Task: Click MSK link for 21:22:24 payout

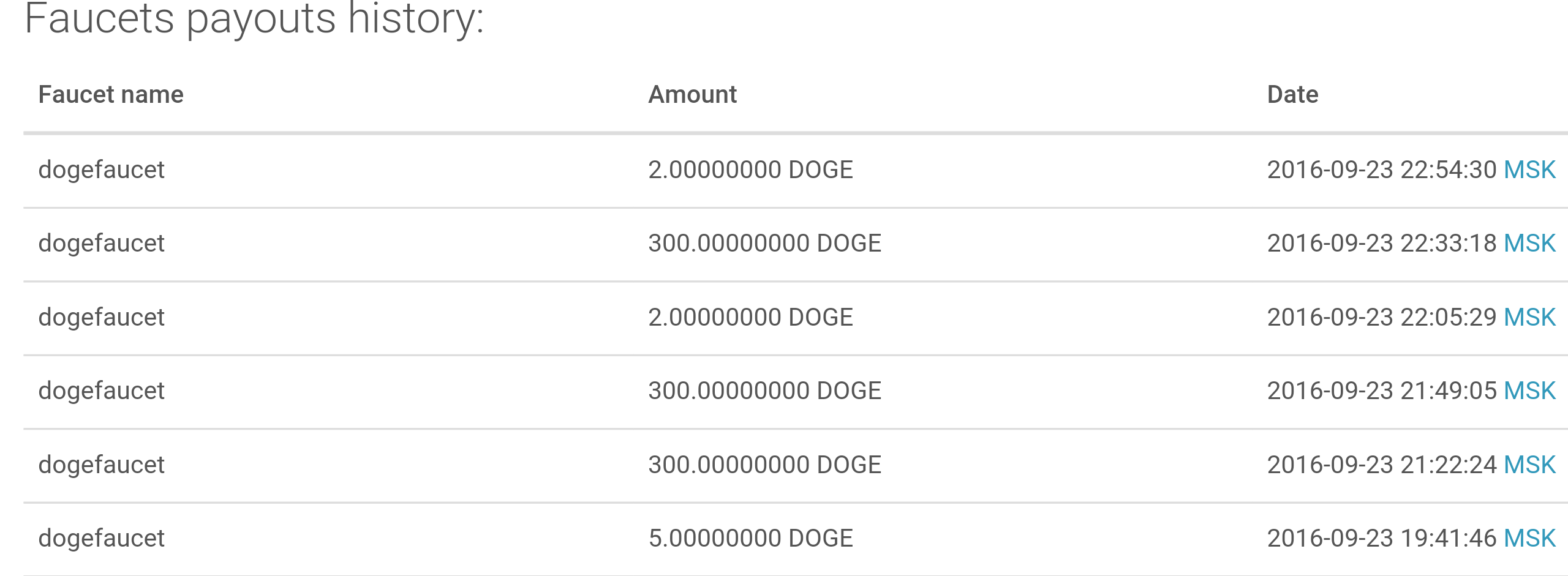Action: tap(1529, 465)
